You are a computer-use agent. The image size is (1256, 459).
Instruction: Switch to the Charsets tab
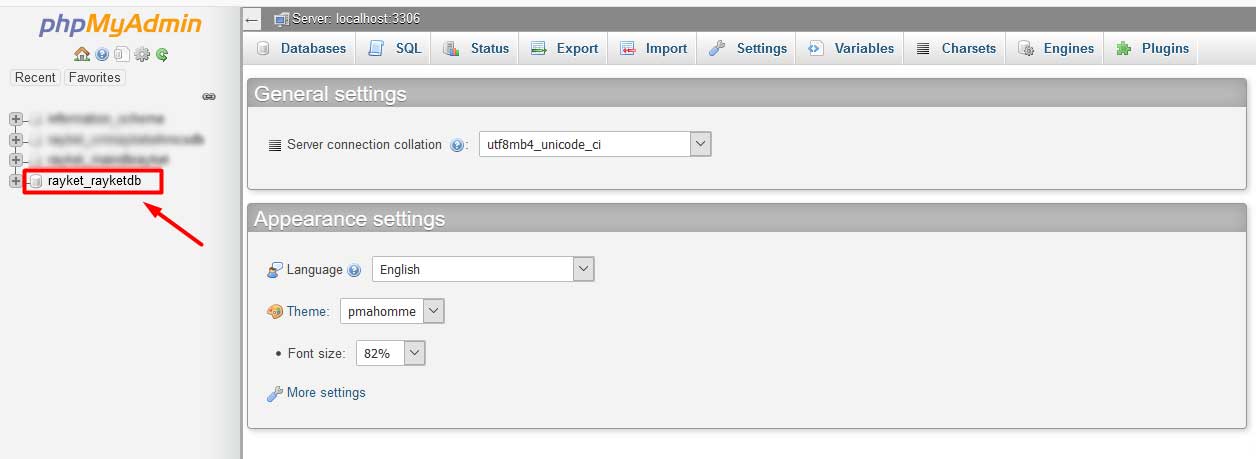[x=956, y=48]
